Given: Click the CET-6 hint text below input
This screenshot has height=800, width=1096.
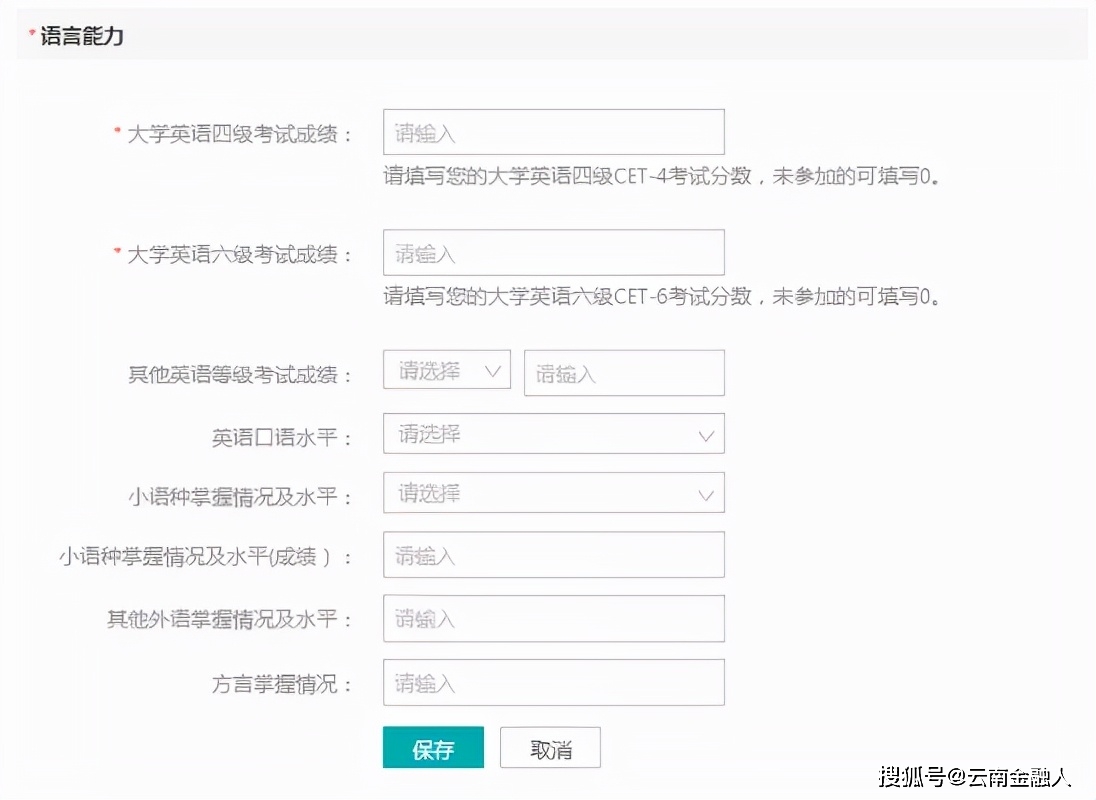Looking at the screenshot, I should tap(661, 297).
